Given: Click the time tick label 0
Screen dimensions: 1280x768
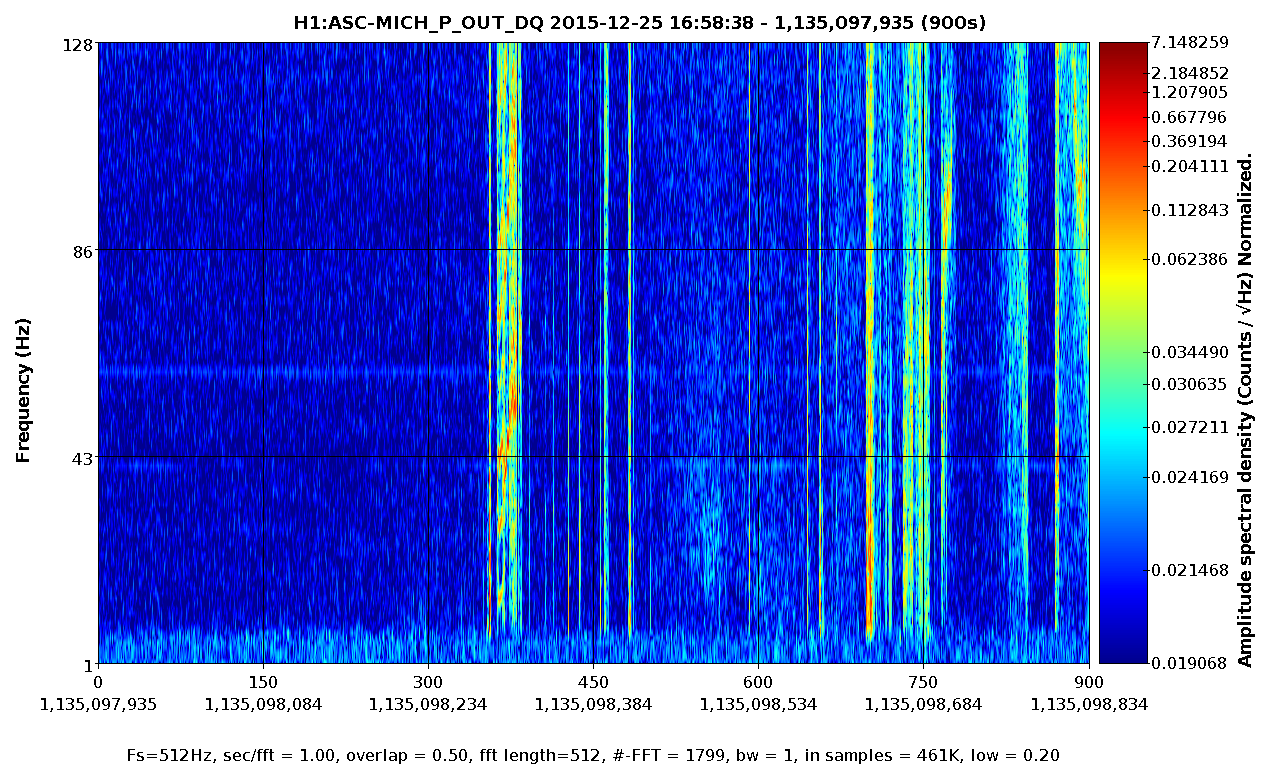Looking at the screenshot, I should pos(98,682).
